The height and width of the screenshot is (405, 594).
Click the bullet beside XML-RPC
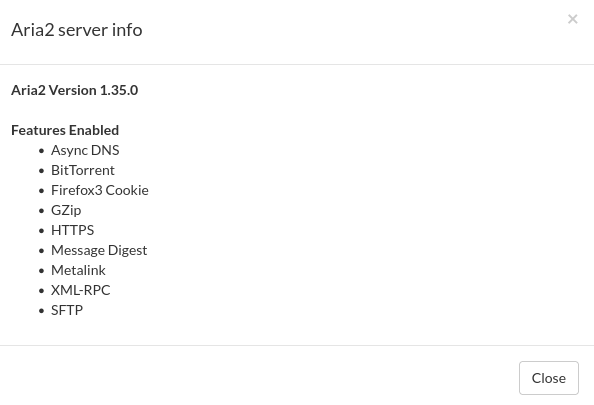(x=41, y=291)
